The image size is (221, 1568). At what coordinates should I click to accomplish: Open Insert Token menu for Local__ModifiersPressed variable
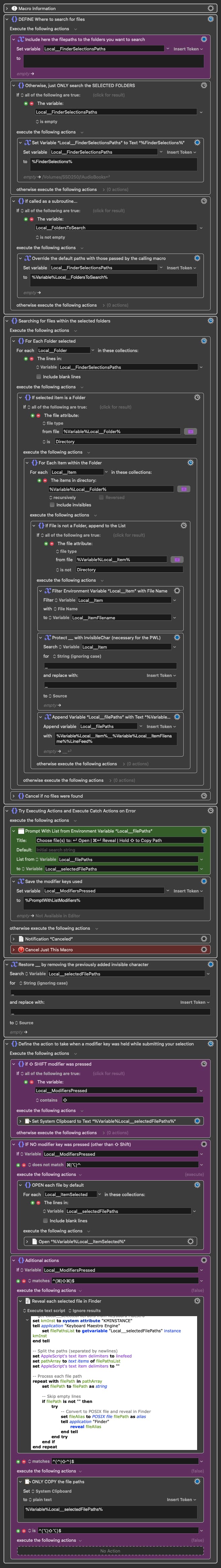[186, 890]
